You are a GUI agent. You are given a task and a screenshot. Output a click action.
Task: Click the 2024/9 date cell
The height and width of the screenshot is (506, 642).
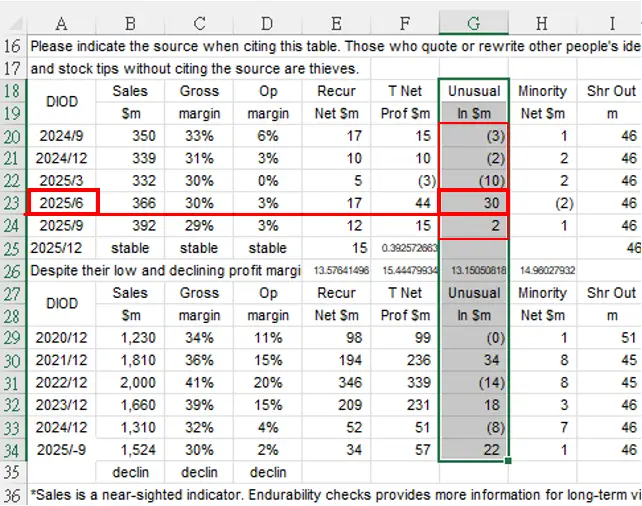pos(62,136)
